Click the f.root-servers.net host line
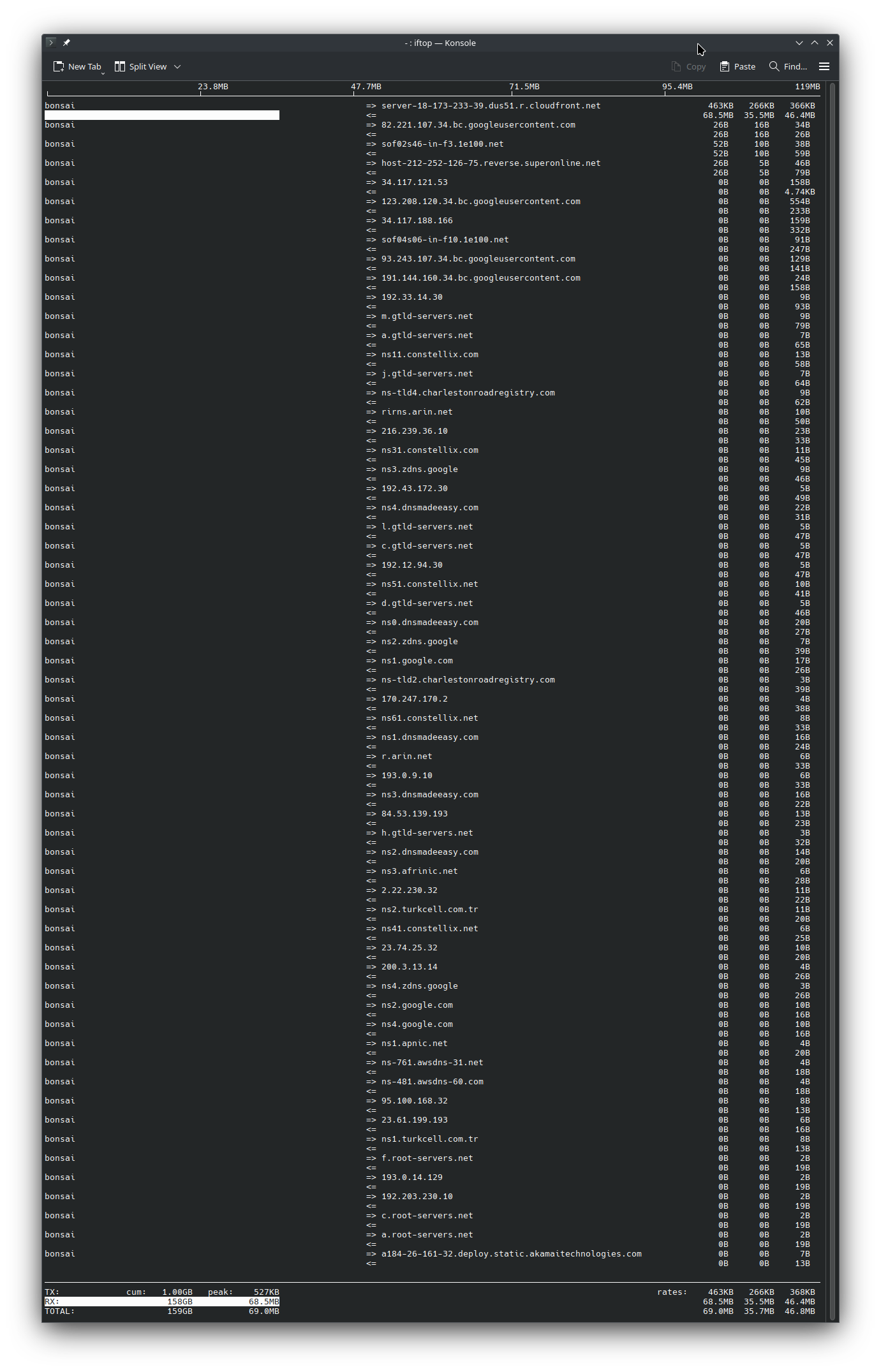 coord(427,1158)
